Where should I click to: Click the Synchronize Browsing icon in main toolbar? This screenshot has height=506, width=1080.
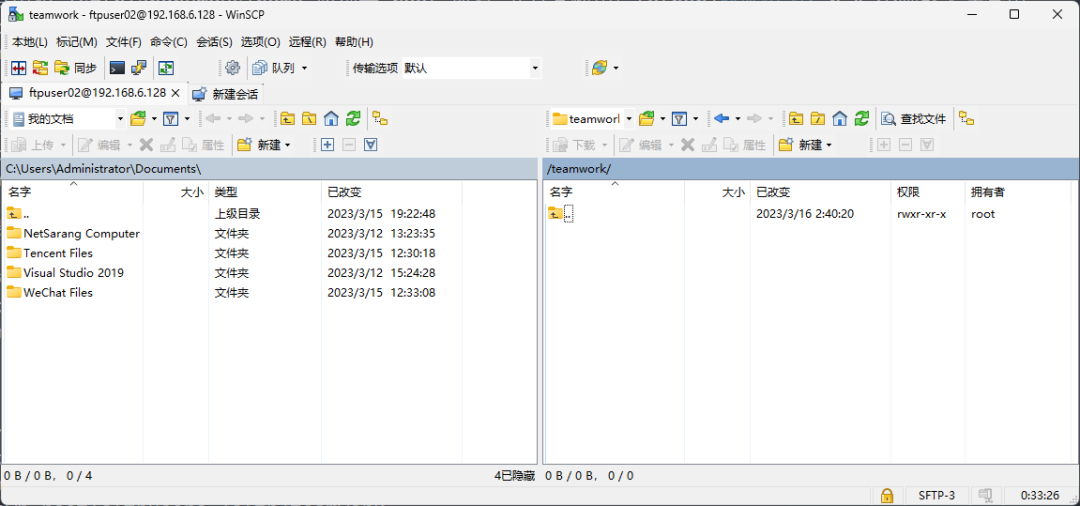coord(41,67)
